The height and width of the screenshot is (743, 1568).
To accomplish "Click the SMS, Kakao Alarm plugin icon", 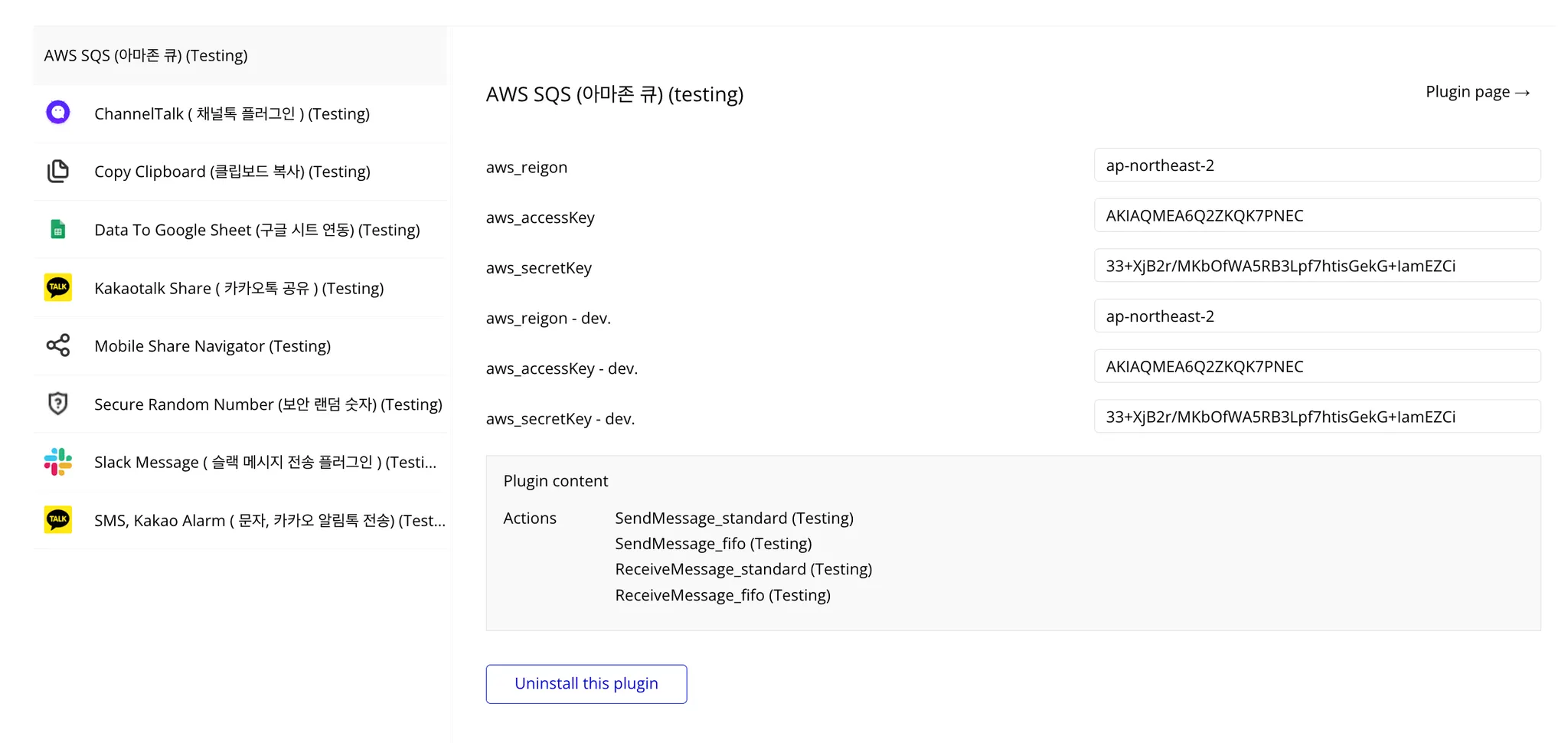I will click(x=58, y=519).
